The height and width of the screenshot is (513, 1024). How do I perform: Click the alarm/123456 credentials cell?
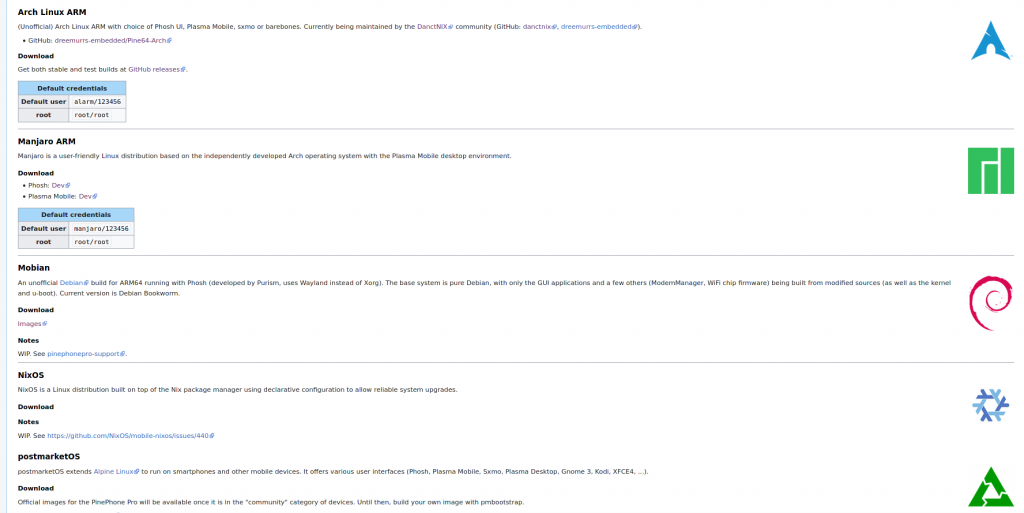97,101
